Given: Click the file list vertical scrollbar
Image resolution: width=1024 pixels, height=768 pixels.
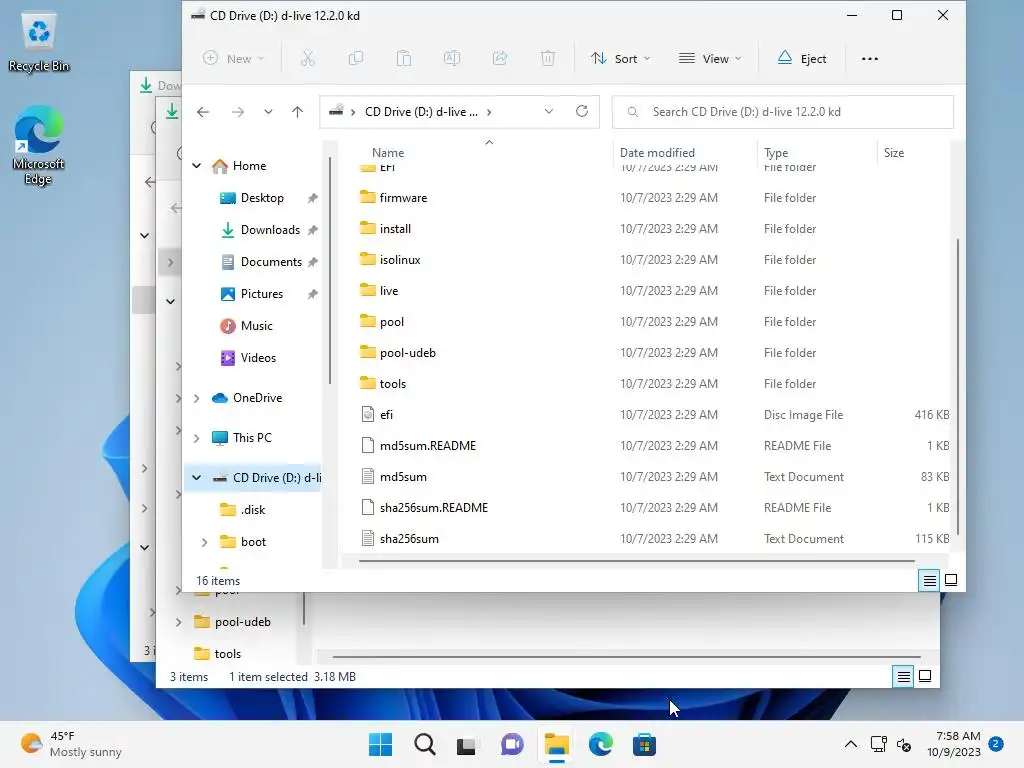Looking at the screenshot, I should pos(958,387).
